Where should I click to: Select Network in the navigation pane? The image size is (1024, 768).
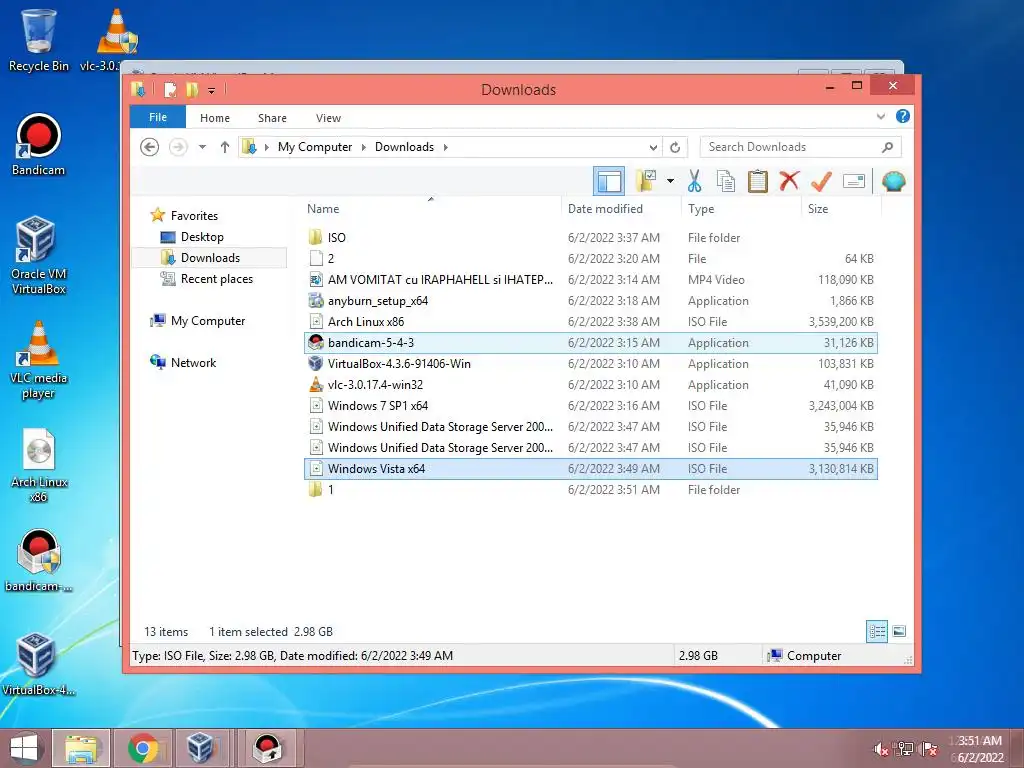point(193,362)
